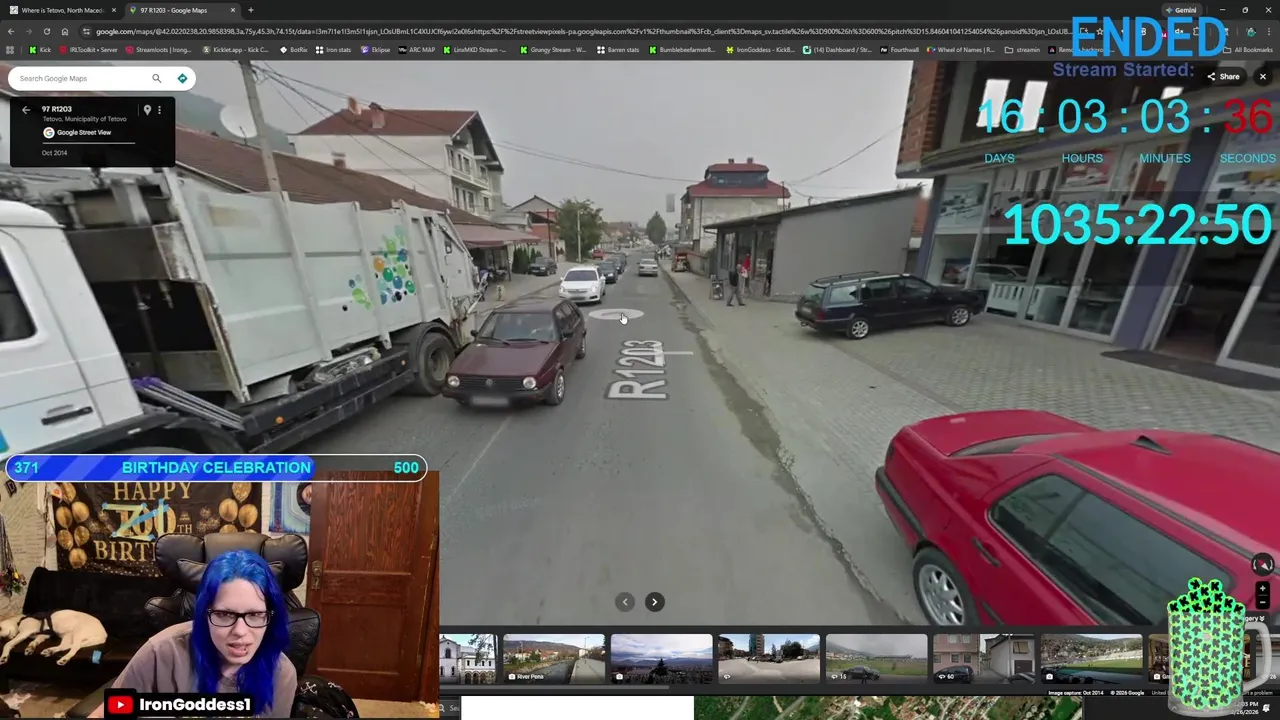
Task: Click the YouTube icon beside IronGoddess1
Action: tap(120, 705)
